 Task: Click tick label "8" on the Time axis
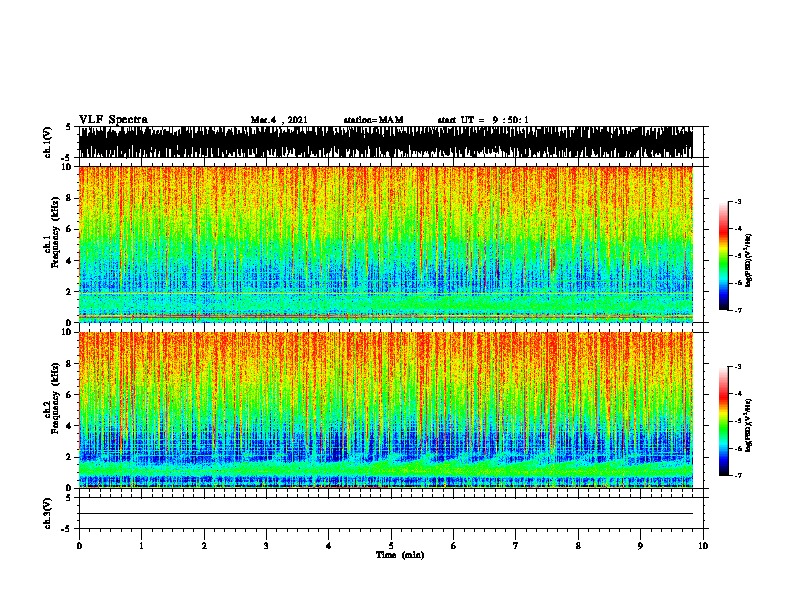pyautogui.click(x=578, y=546)
